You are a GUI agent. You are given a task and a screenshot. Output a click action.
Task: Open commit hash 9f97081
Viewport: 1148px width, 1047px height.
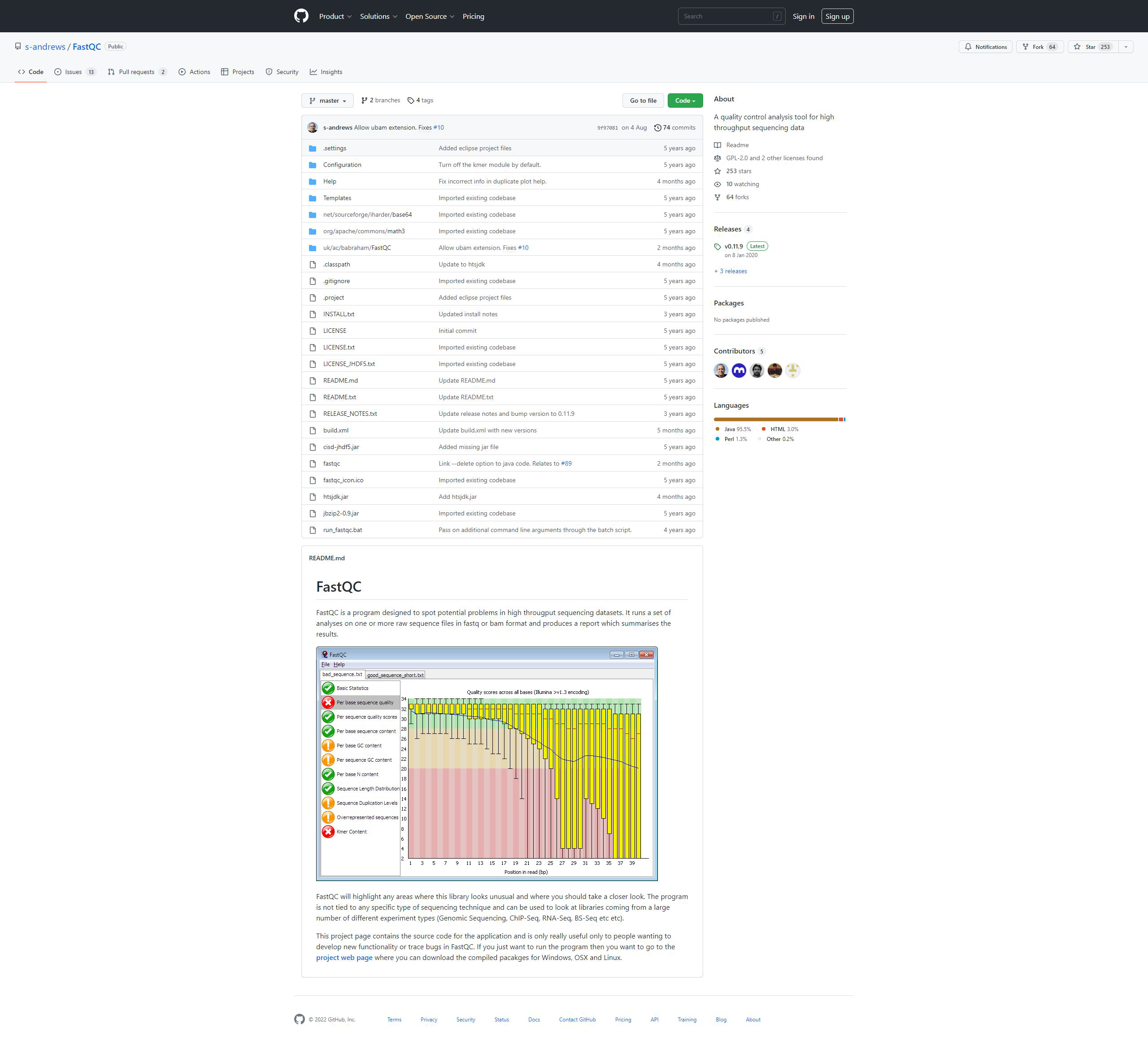click(x=607, y=127)
